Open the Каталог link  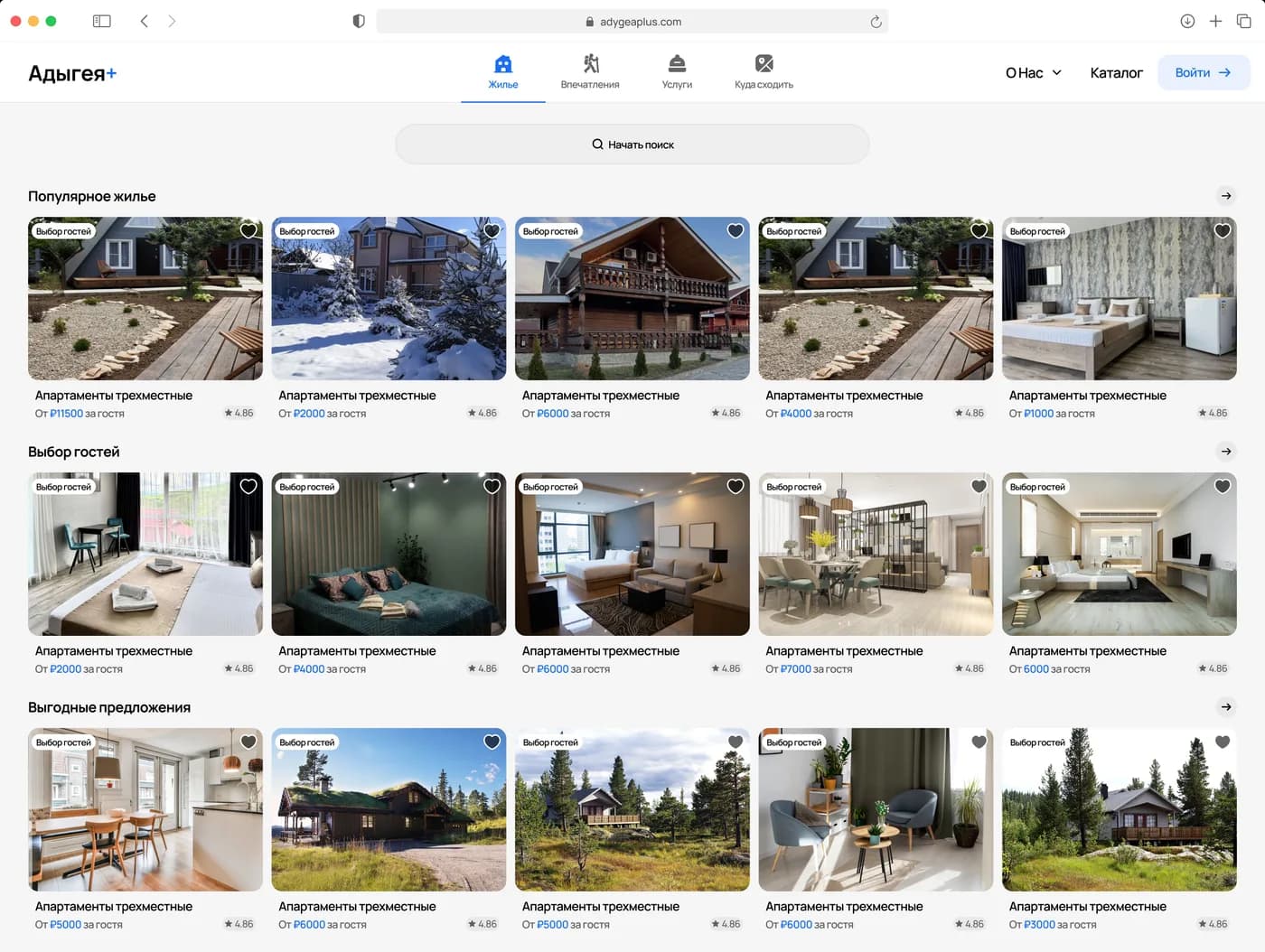coord(1116,73)
